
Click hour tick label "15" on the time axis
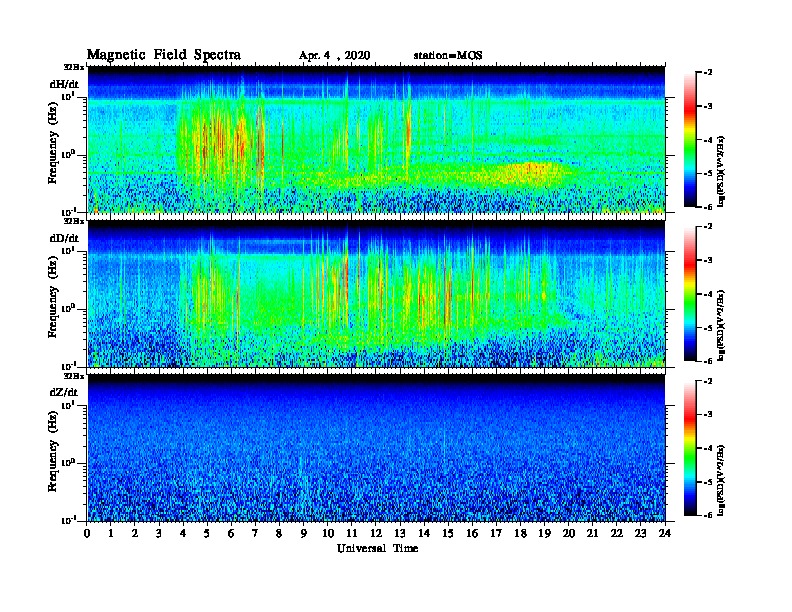pos(448,533)
